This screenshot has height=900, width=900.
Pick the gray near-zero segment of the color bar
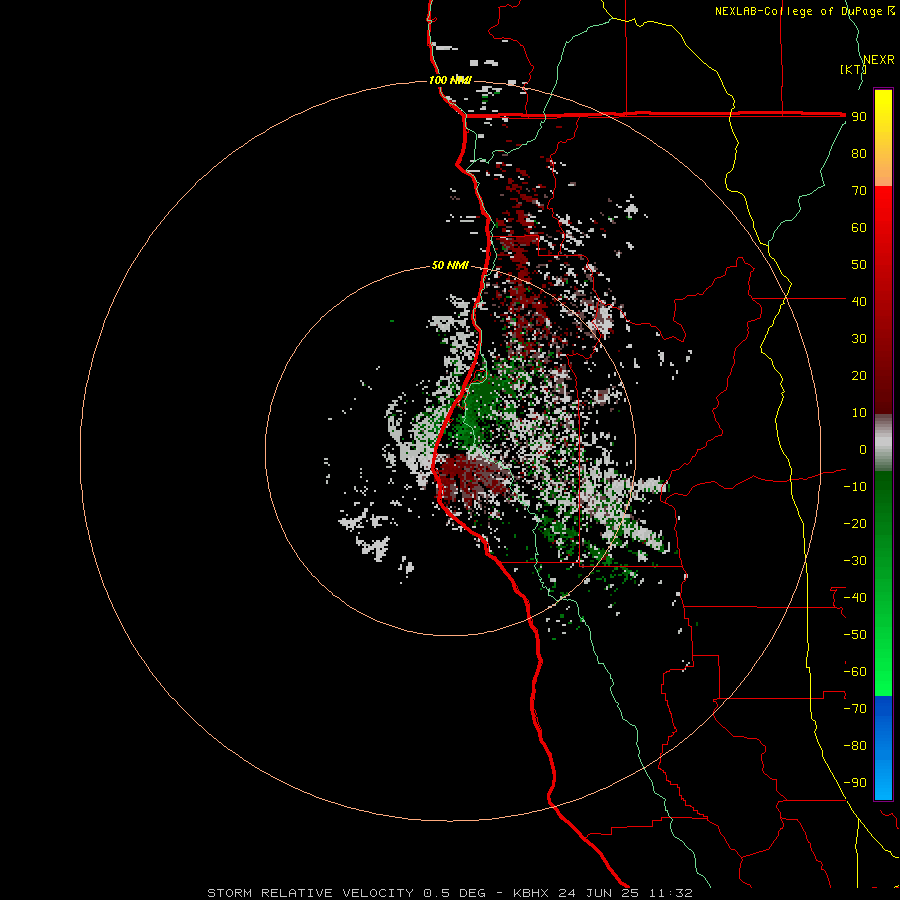tap(883, 442)
